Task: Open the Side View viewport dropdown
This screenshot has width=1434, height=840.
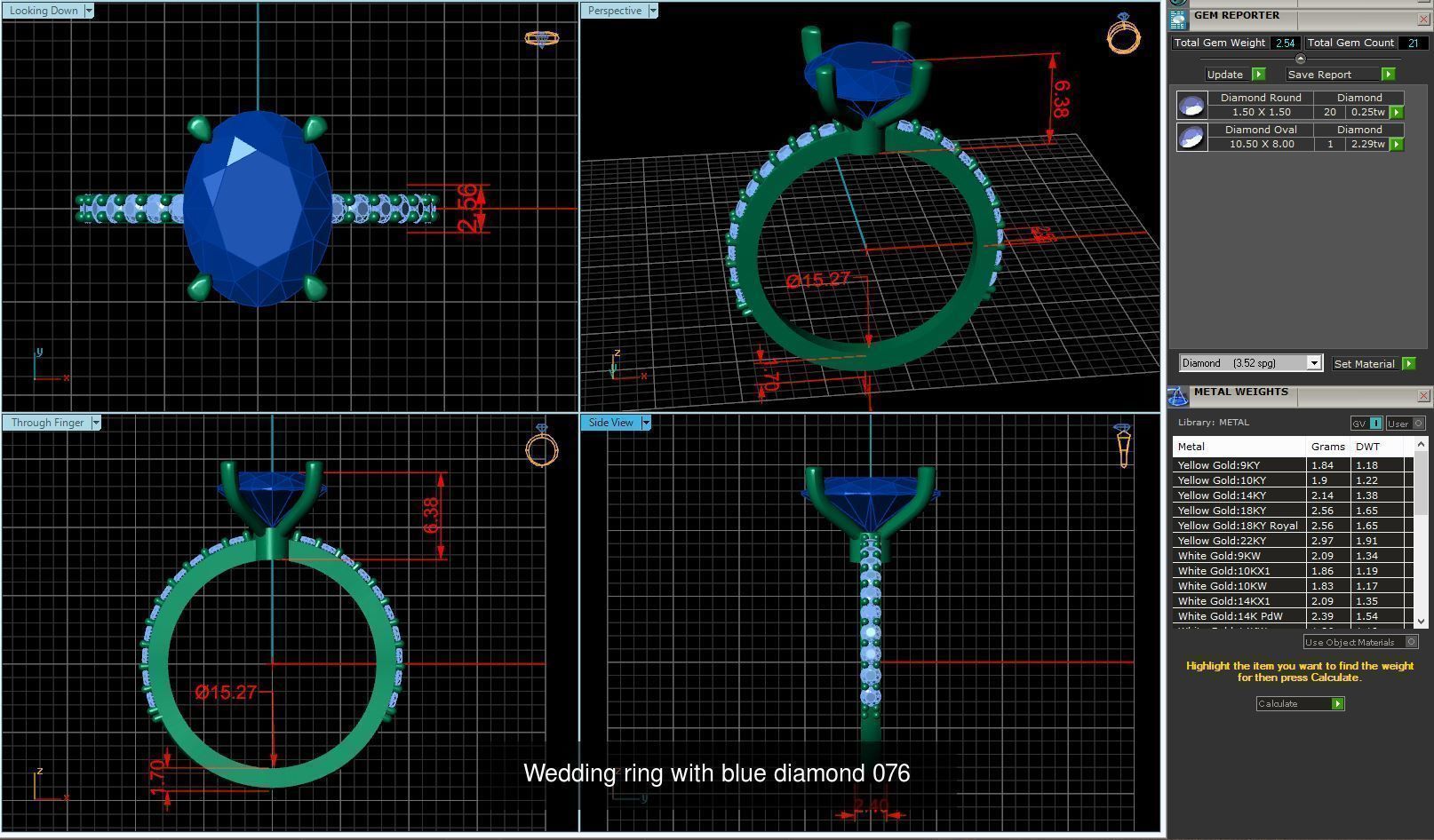Action: pos(646,423)
